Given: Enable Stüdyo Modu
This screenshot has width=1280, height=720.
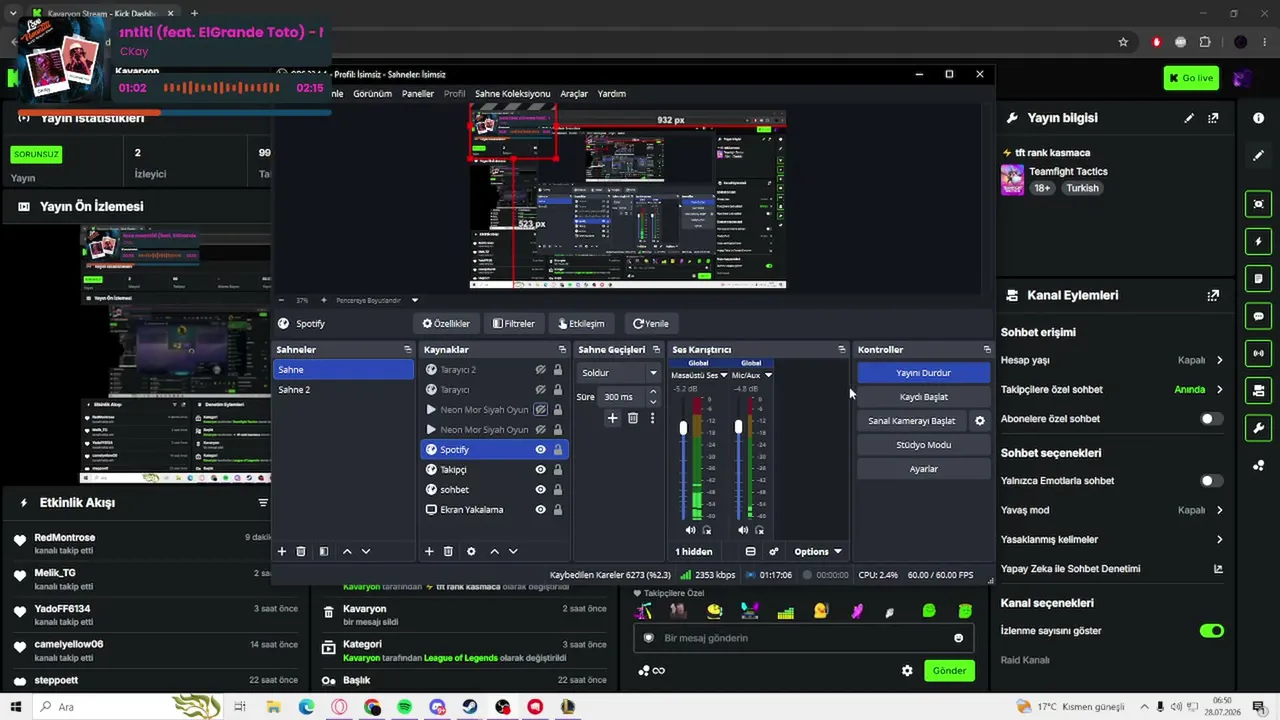Looking at the screenshot, I should point(923,445).
